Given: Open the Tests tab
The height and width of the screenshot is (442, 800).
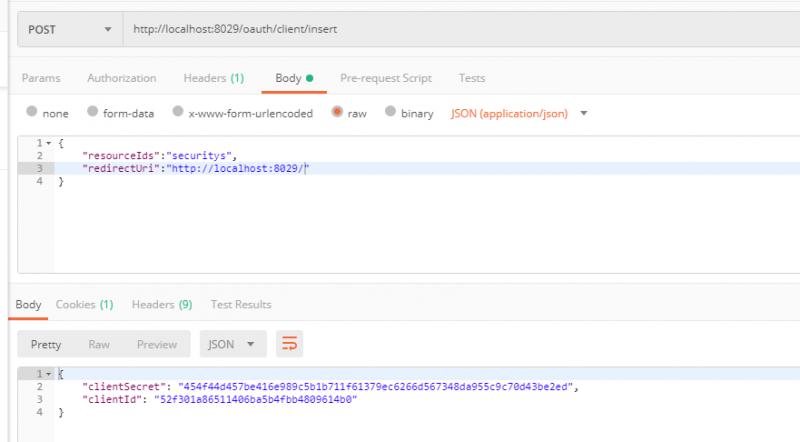Looking at the screenshot, I should click(471, 78).
